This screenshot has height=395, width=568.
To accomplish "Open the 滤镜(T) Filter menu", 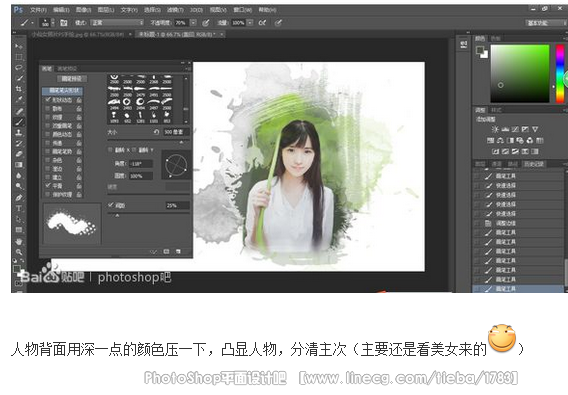I will [175, 10].
